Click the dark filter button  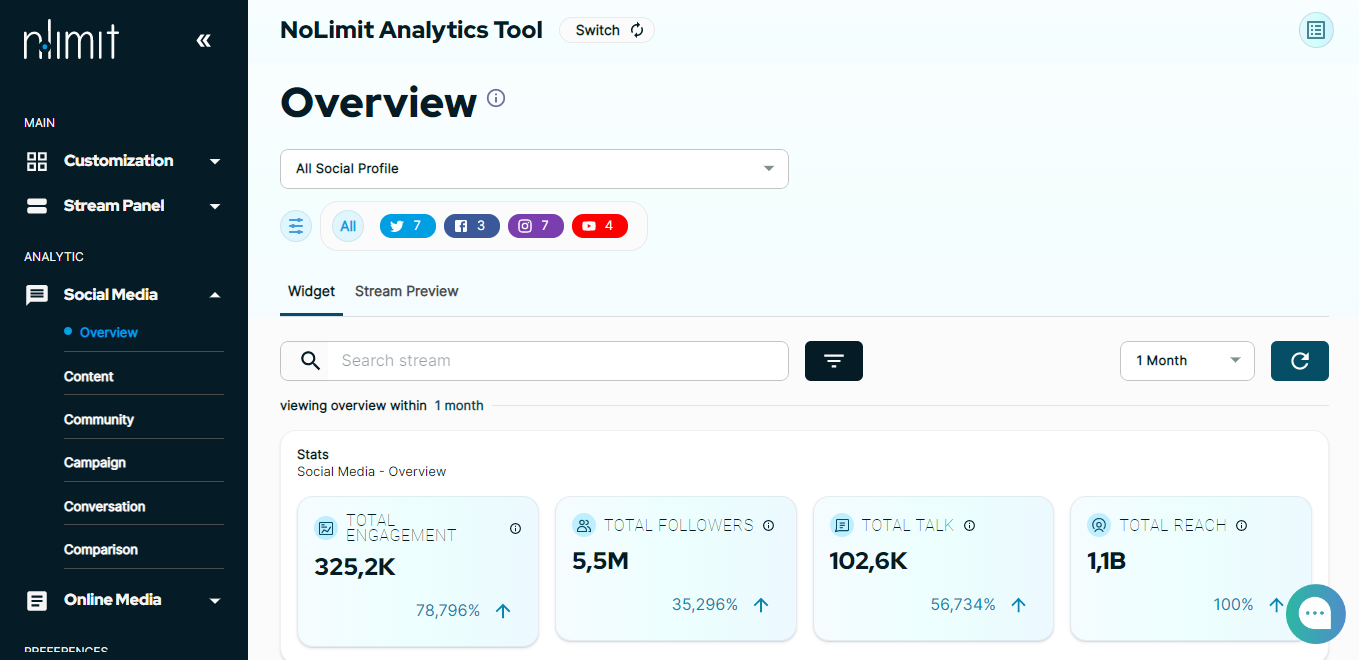pos(834,361)
